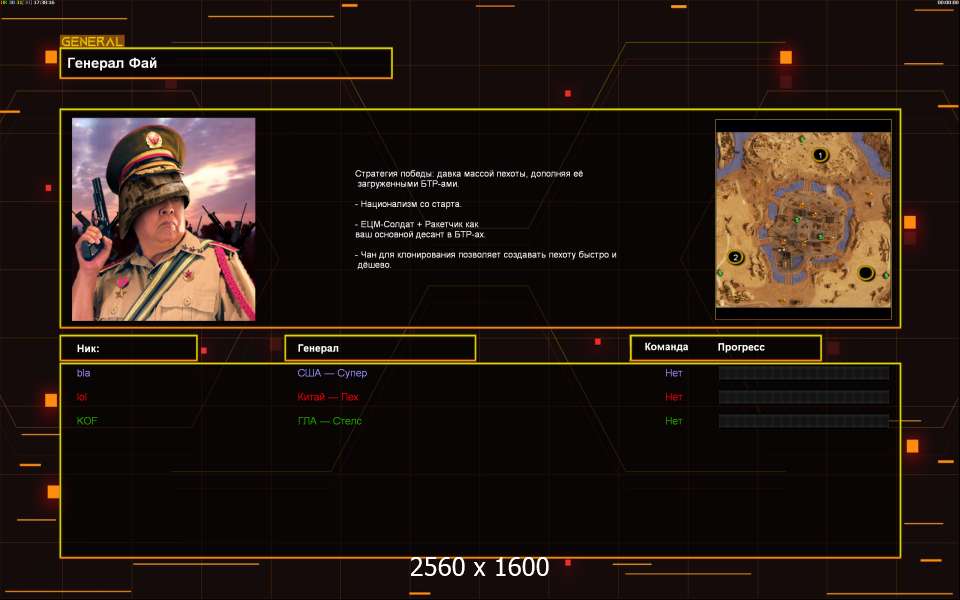The width and height of the screenshot is (960, 600).
Task: Click start position marker 2 on minimap
Action: 736,257
